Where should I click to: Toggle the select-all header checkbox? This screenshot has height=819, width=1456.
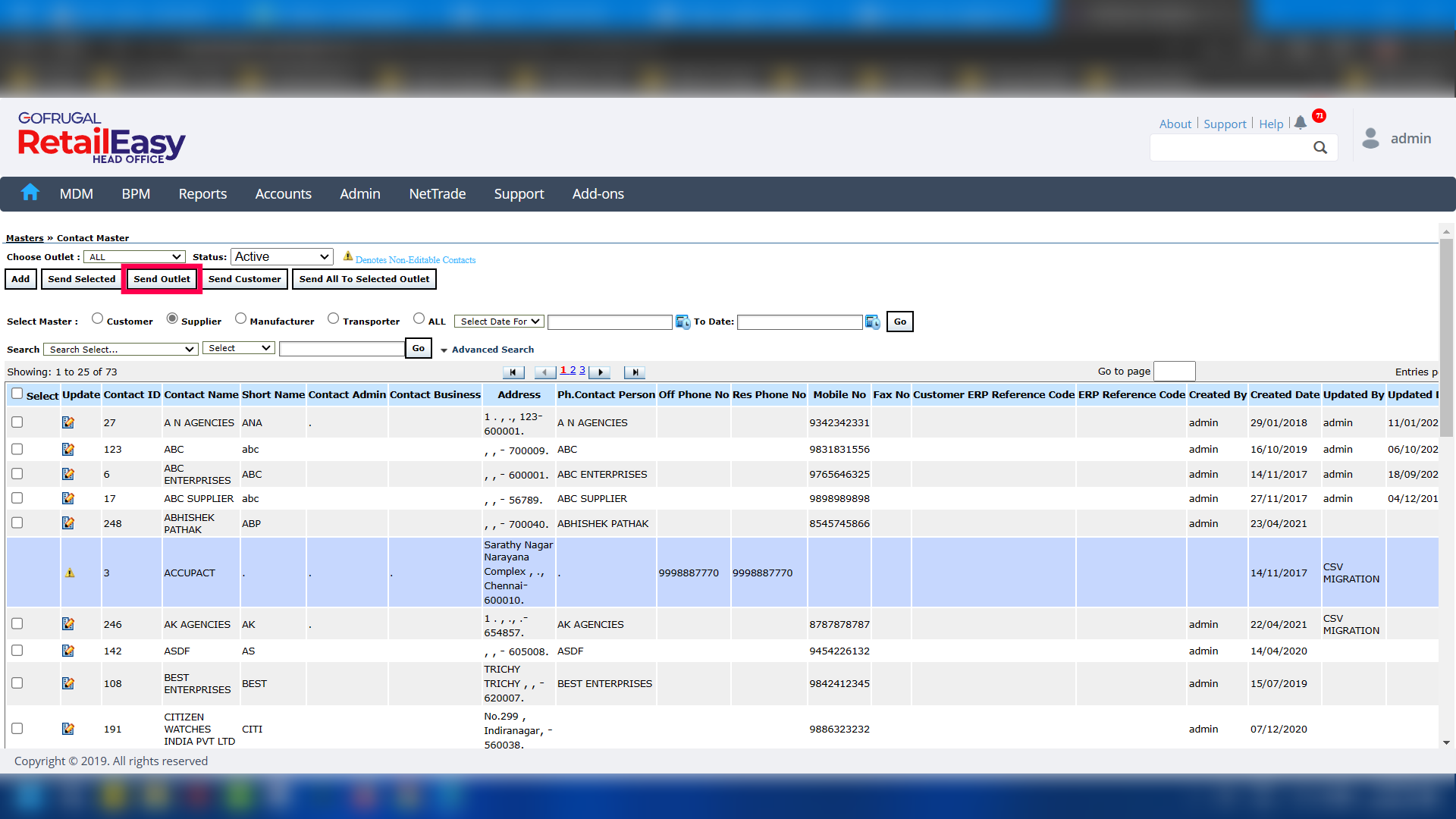coord(17,394)
